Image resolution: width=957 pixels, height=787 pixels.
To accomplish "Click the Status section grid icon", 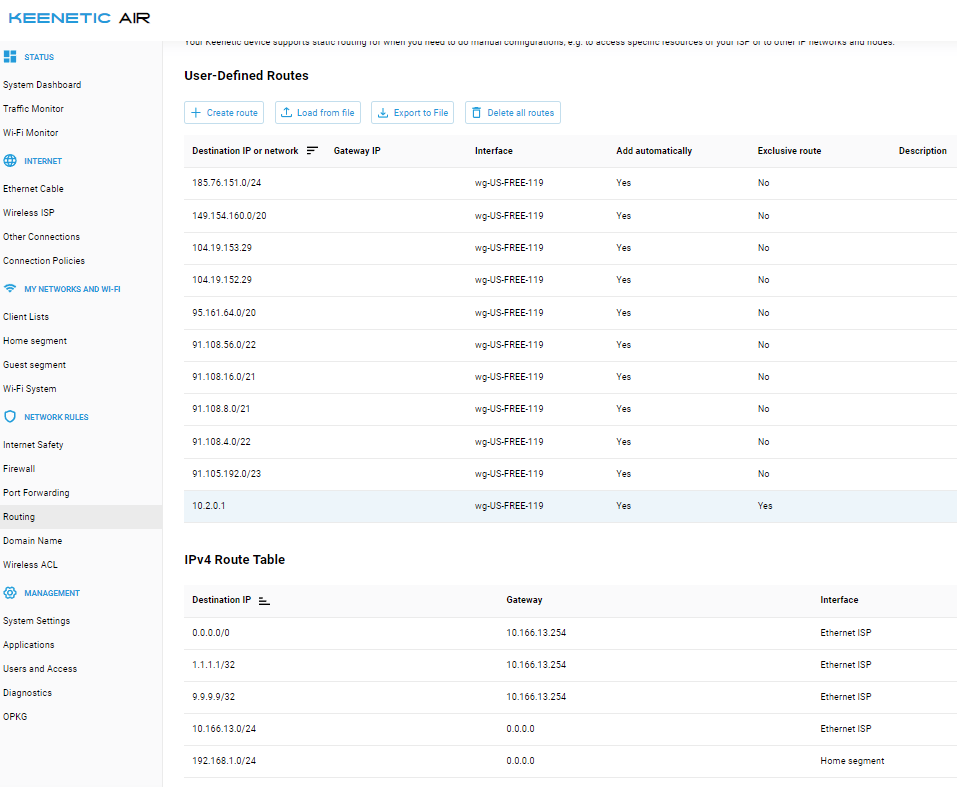I will coord(11,57).
